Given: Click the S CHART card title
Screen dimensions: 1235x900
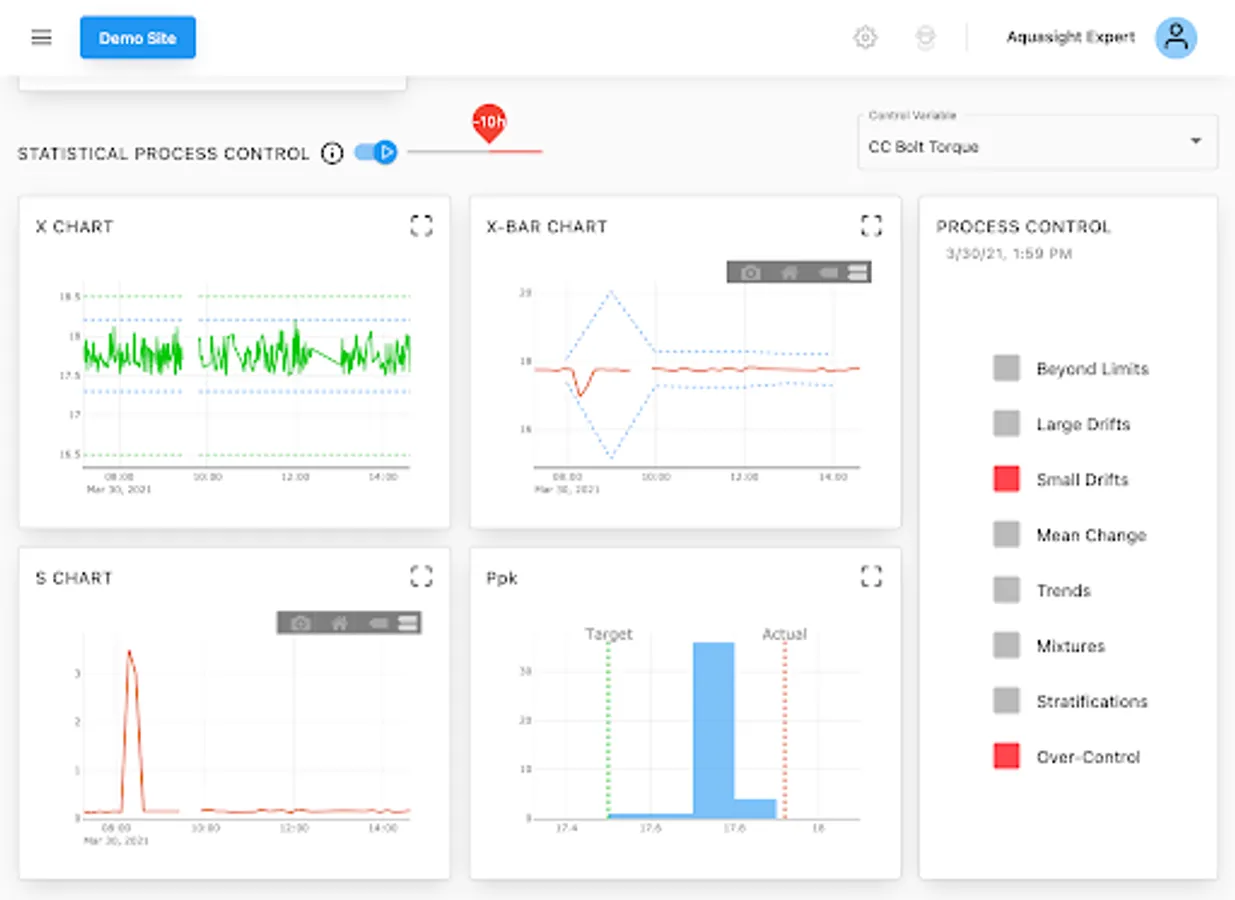Looking at the screenshot, I should tap(73, 578).
